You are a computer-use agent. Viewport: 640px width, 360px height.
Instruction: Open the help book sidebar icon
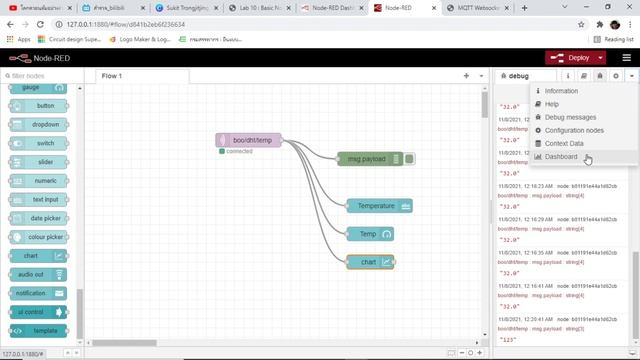tap(584, 76)
